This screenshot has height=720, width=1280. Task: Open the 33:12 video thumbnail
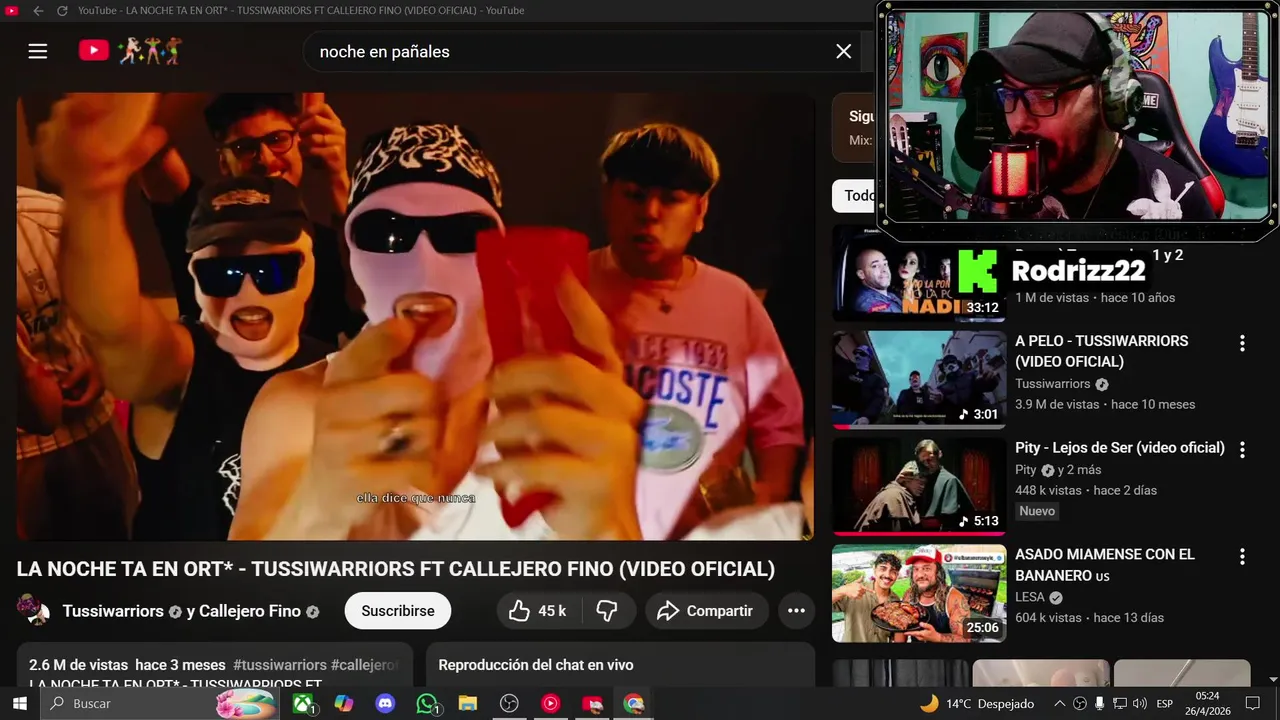(x=919, y=273)
